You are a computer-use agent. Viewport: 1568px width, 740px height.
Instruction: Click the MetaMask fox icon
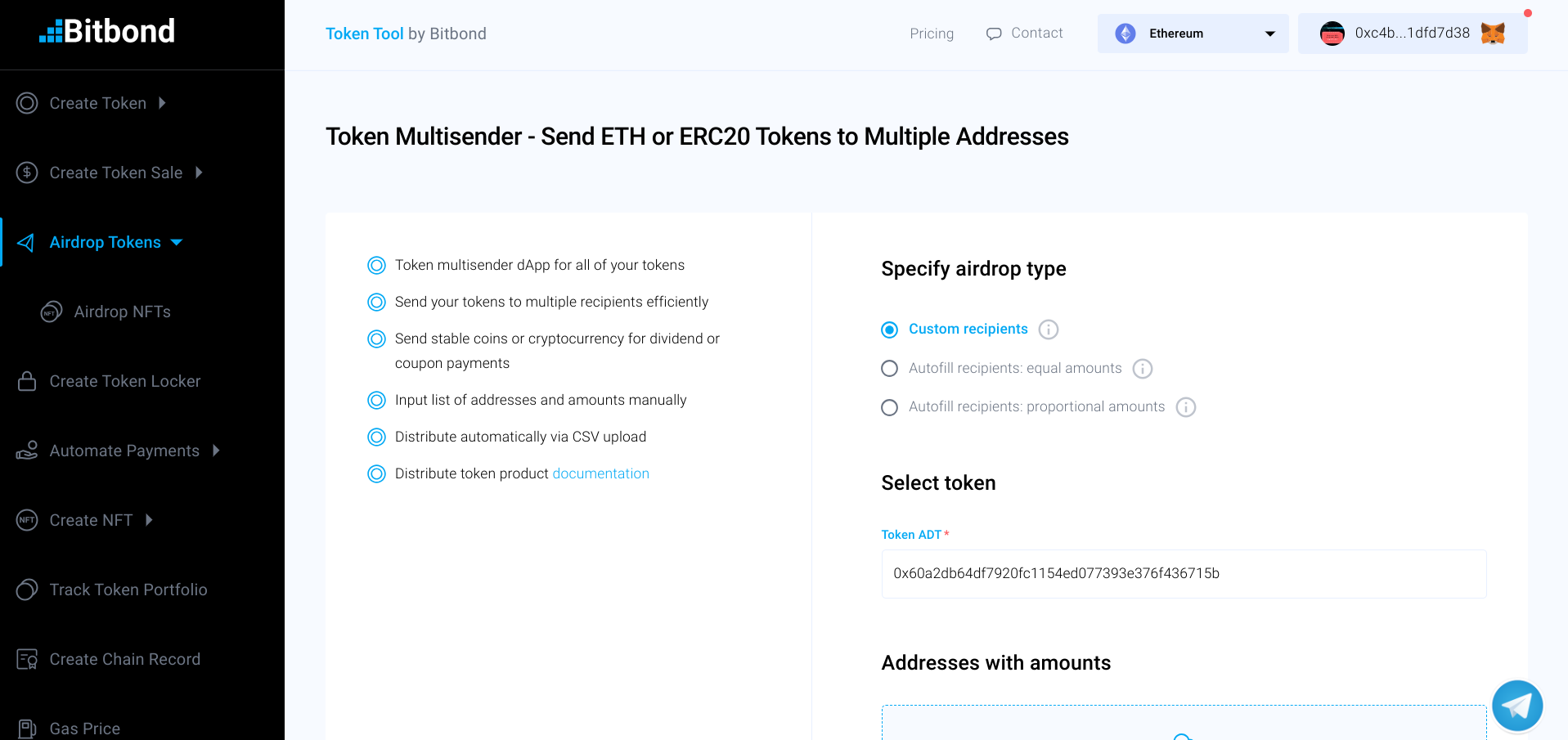1493,34
